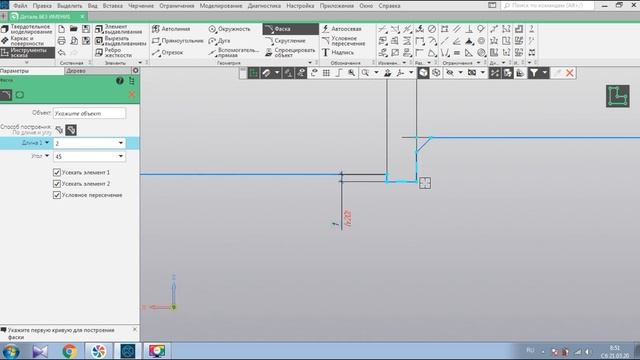Viewport: 640px width, 360px height.
Task: Open the Угол value dropdown
Action: (121, 156)
